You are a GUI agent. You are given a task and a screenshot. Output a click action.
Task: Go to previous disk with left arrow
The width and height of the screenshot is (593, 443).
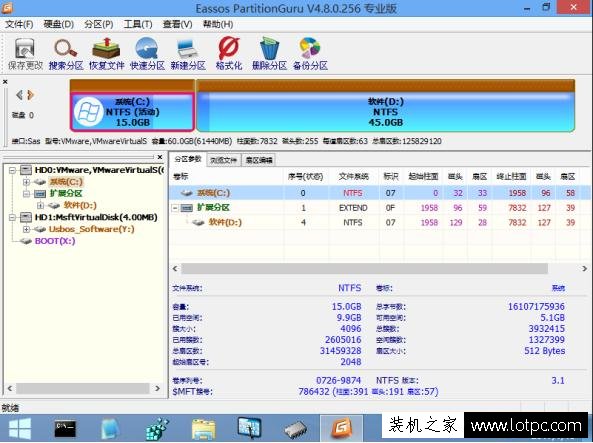pos(19,95)
